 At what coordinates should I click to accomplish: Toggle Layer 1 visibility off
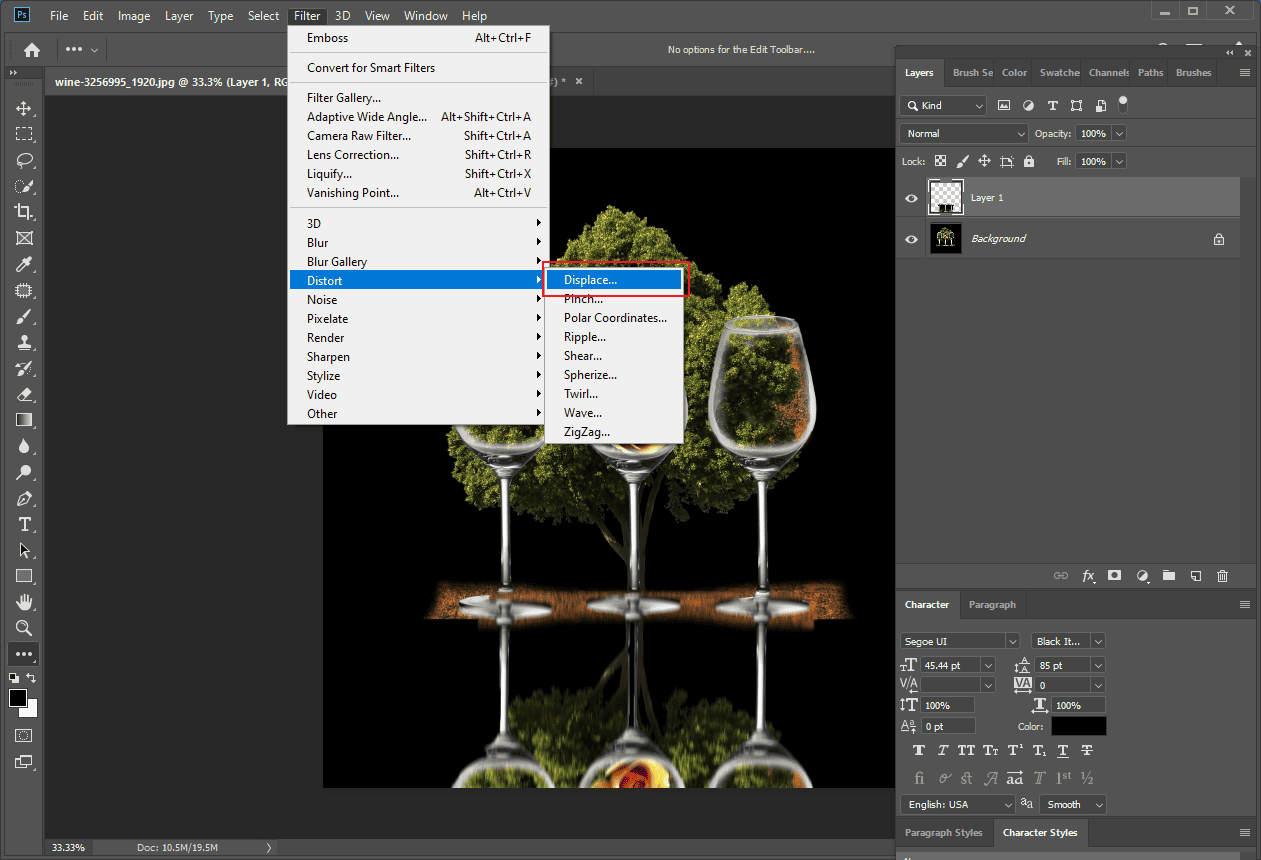pos(911,198)
